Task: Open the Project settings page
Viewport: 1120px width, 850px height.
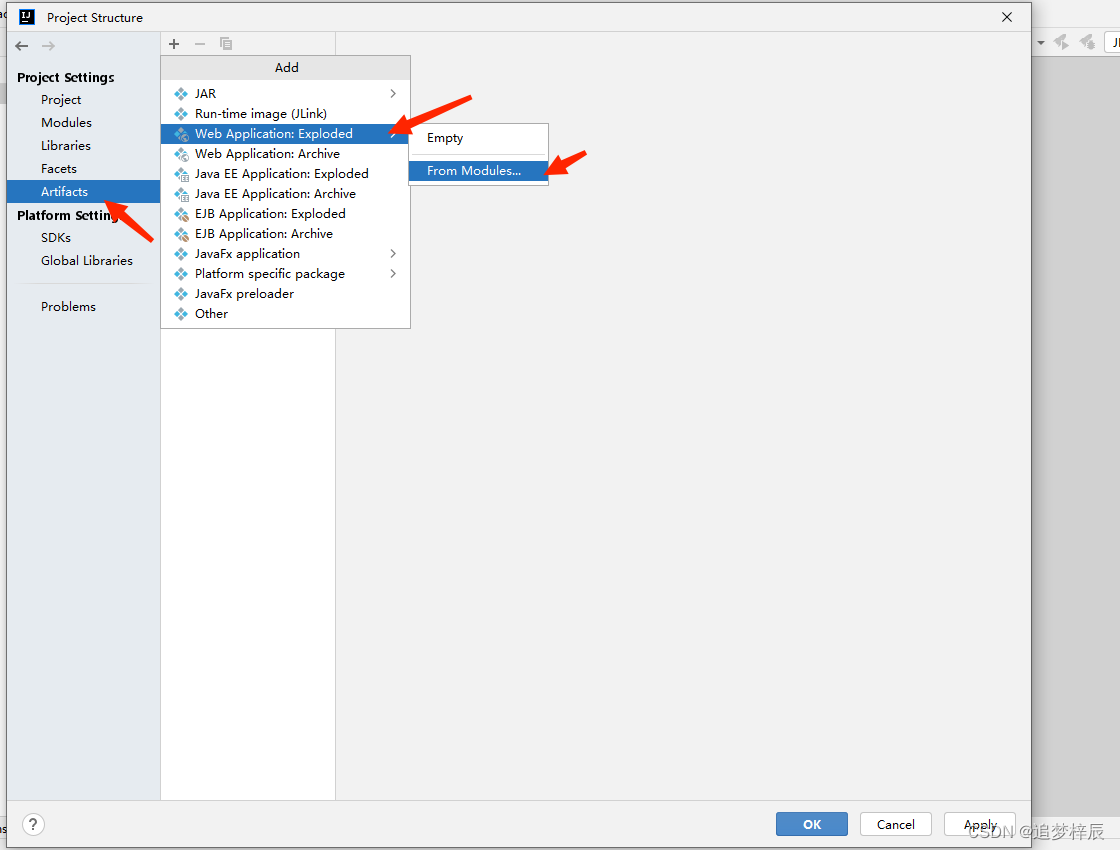Action: pyautogui.click(x=83, y=100)
